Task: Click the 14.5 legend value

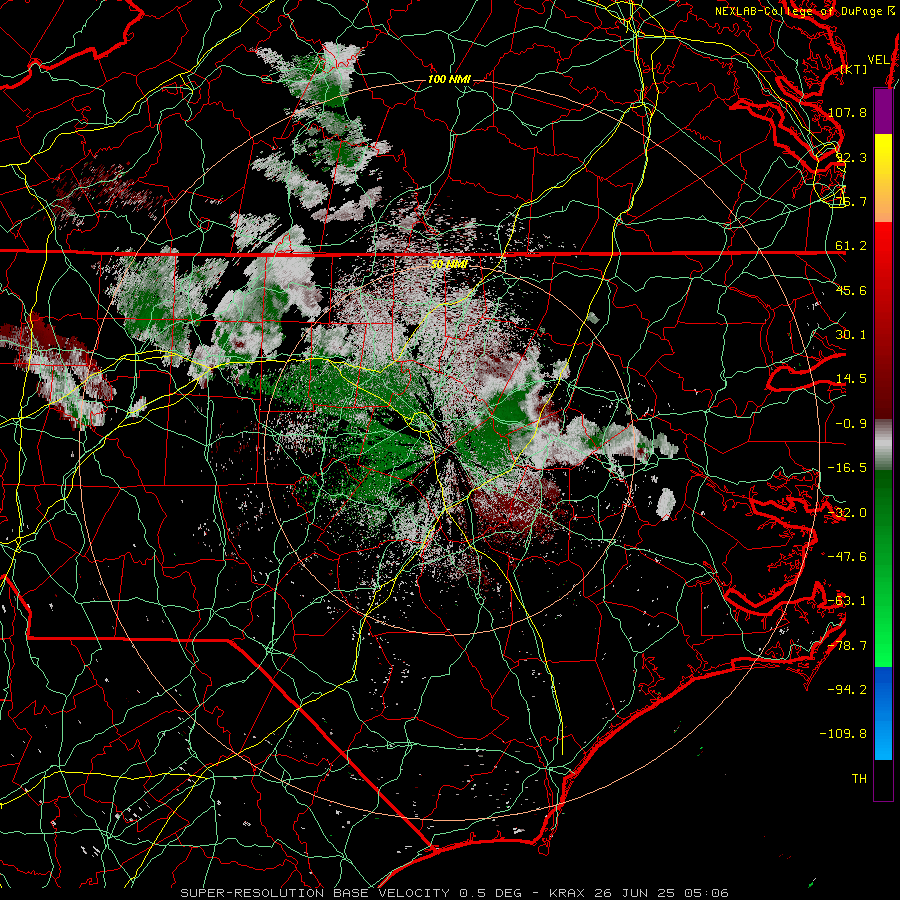Action: click(x=851, y=379)
